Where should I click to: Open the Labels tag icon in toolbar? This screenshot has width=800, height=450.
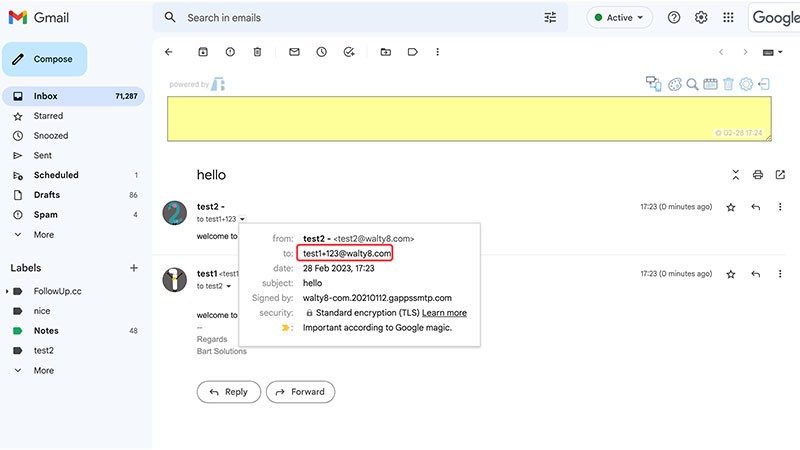tap(413, 52)
